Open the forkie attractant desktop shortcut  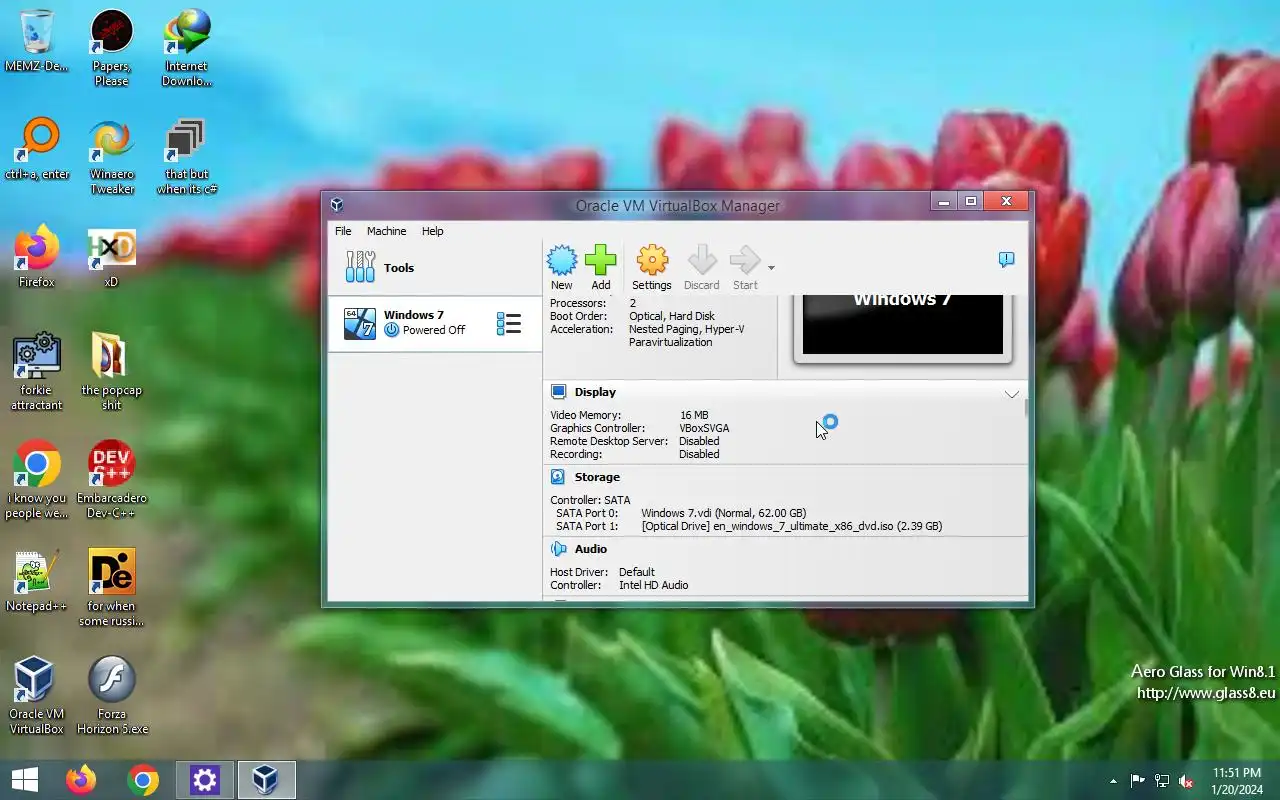click(x=37, y=372)
